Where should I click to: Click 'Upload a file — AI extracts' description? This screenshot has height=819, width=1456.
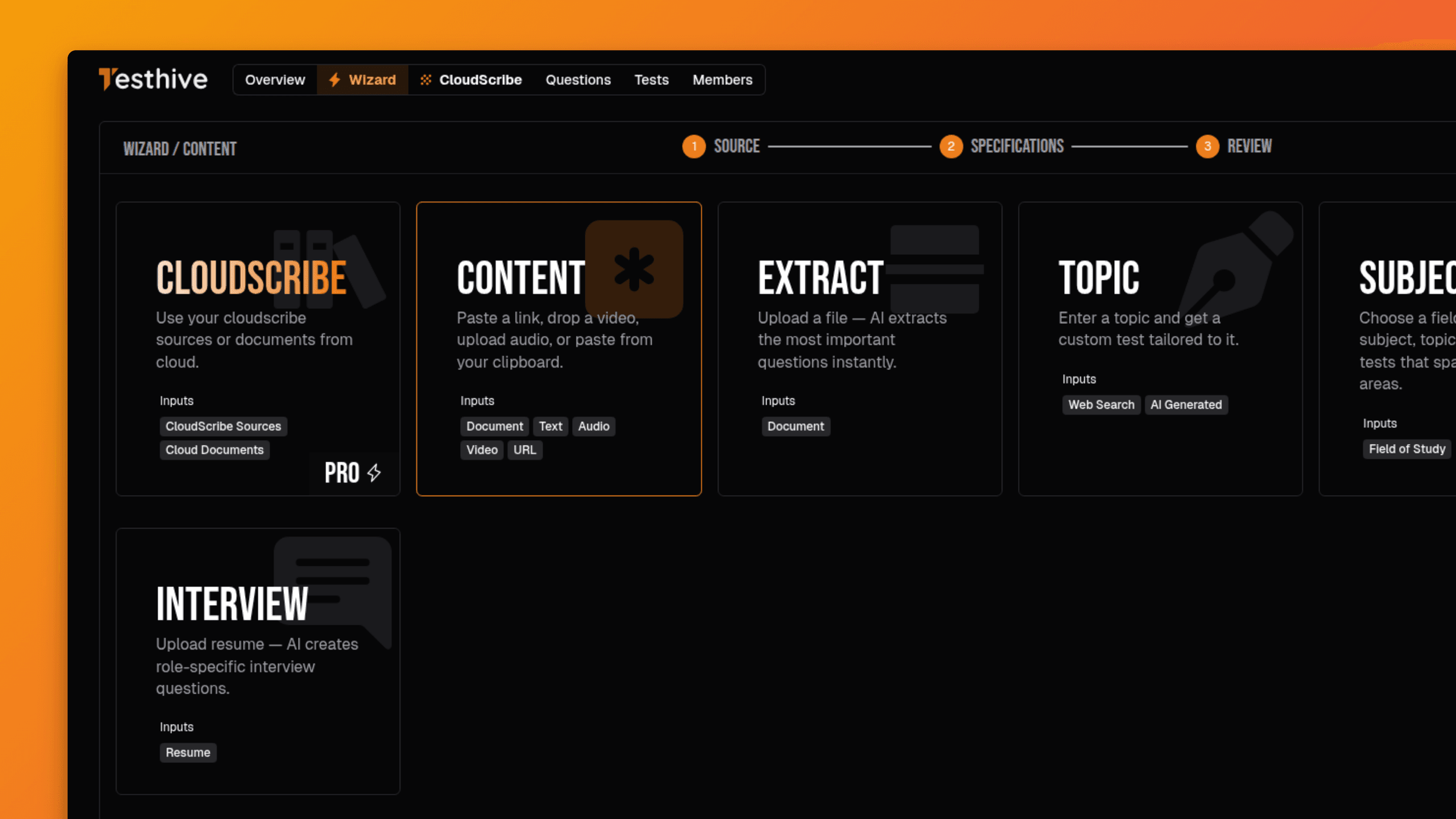tap(852, 340)
